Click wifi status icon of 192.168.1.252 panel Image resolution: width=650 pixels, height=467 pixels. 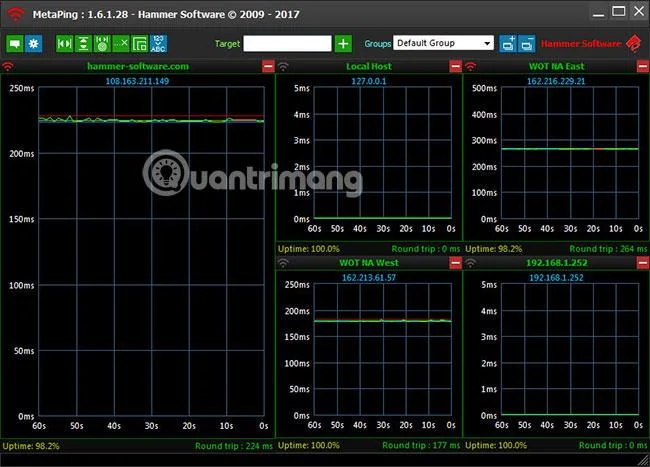click(471, 263)
